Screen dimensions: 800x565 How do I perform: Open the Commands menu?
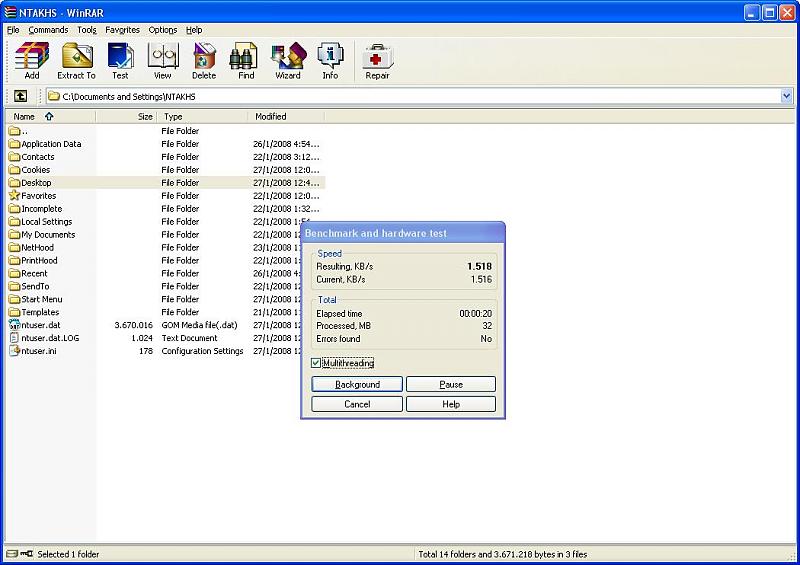[x=48, y=30]
